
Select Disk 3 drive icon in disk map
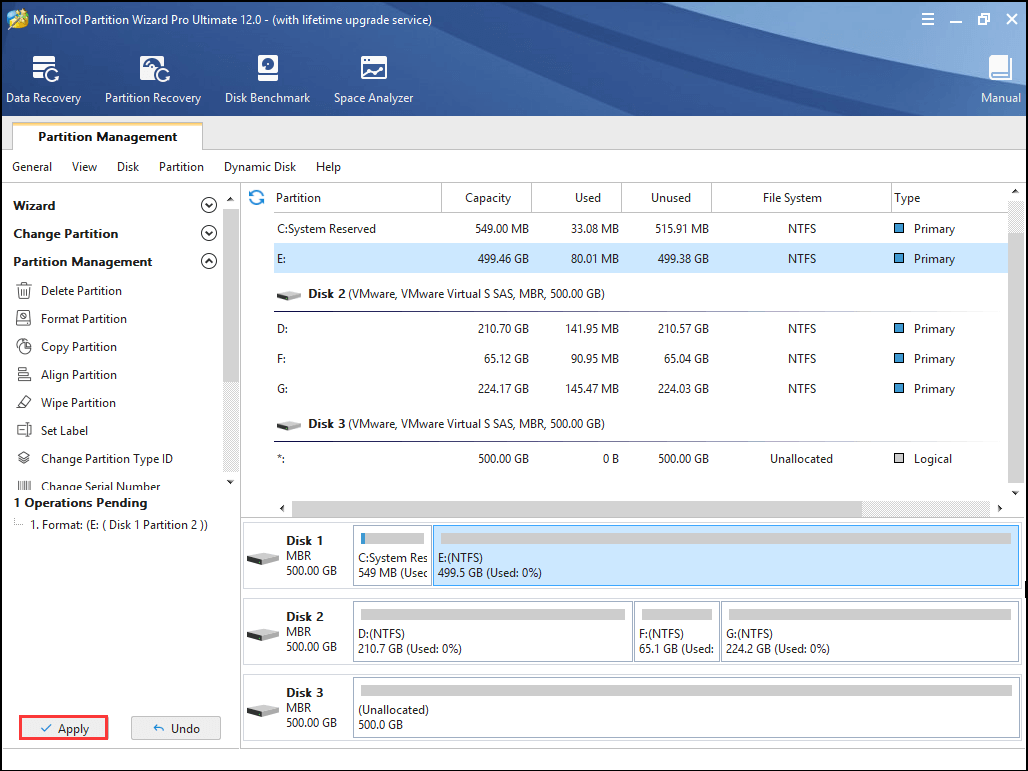click(263, 711)
